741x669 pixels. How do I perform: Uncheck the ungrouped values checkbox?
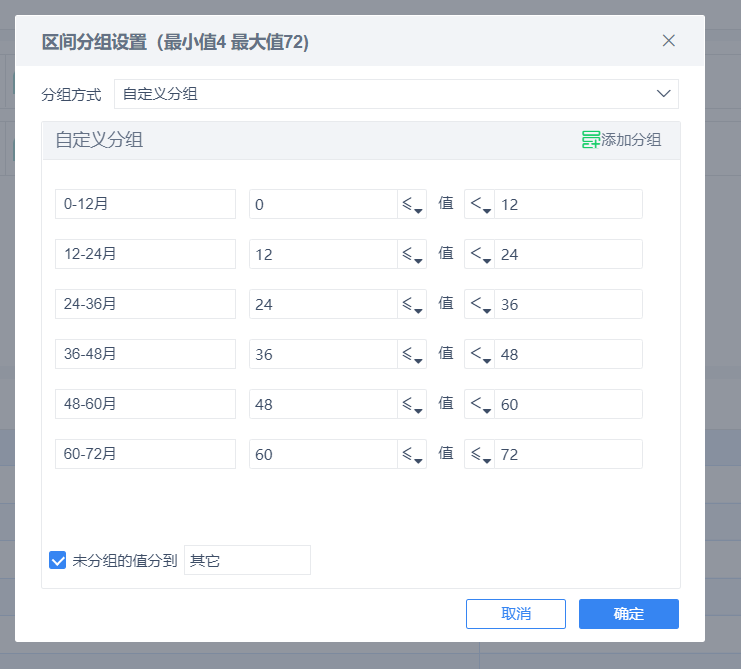click(x=58, y=560)
